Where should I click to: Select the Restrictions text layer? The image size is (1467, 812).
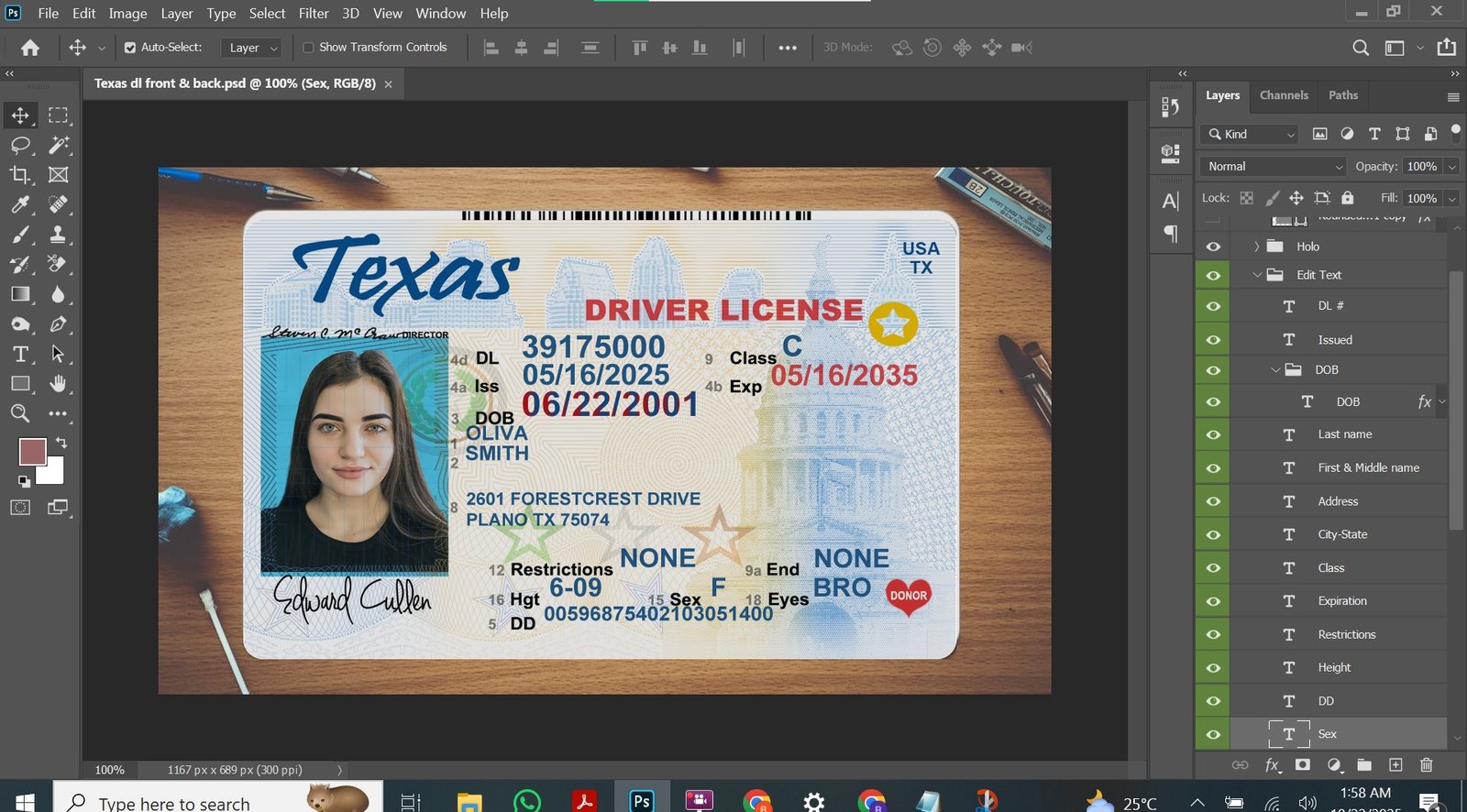pos(1346,634)
